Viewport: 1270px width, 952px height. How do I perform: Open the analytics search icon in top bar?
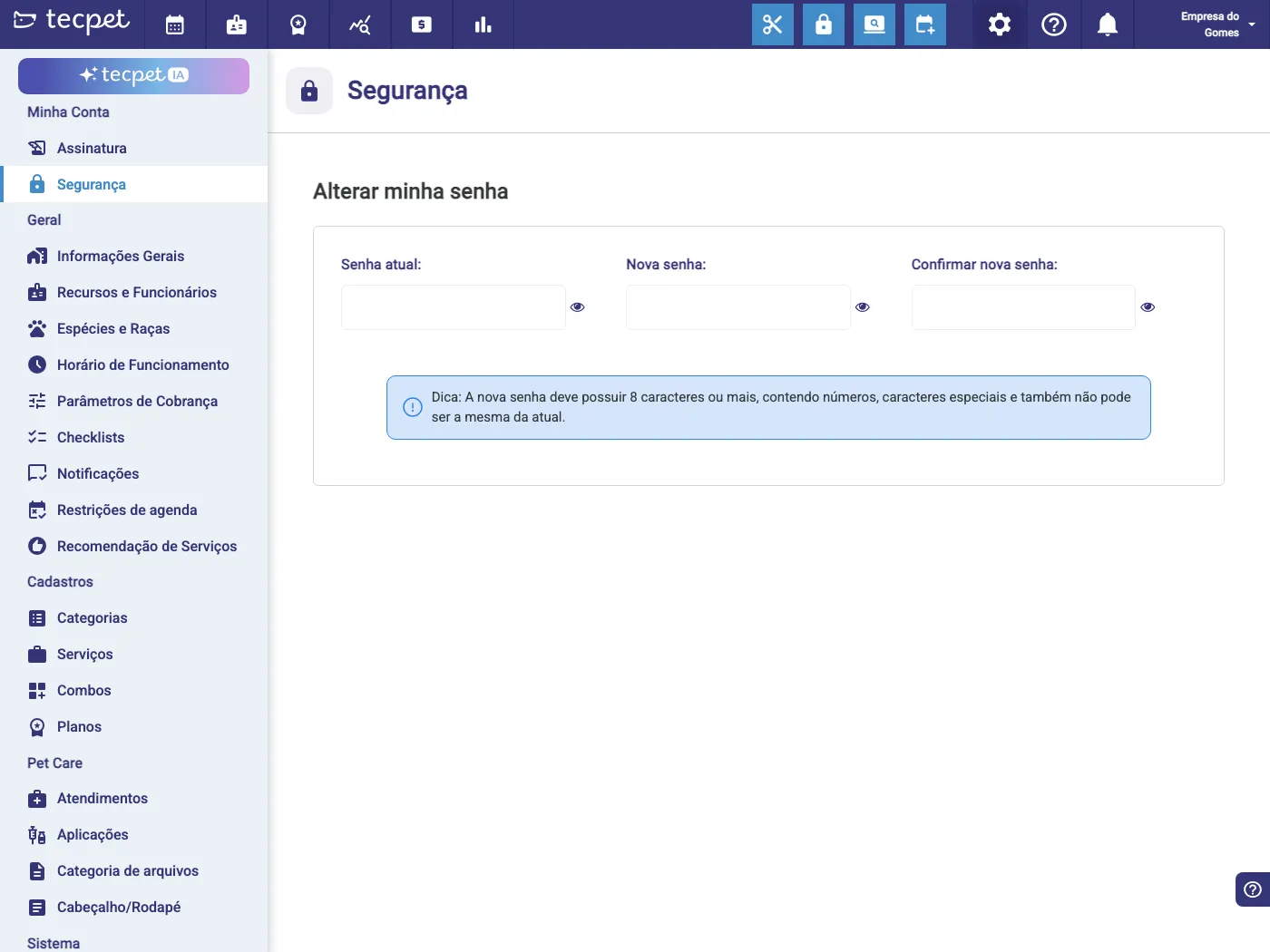coord(360,24)
